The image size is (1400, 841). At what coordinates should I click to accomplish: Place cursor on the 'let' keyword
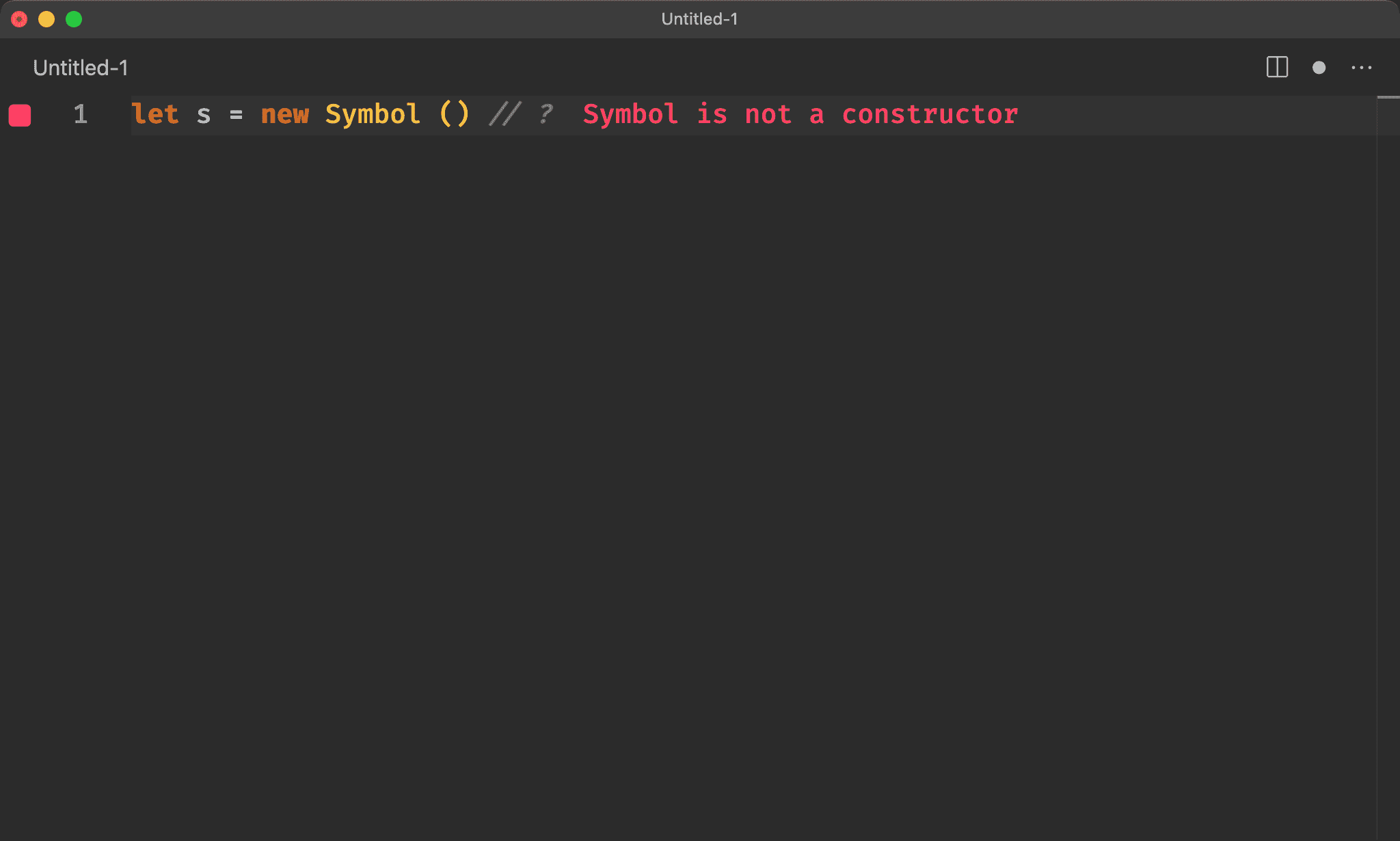point(155,114)
